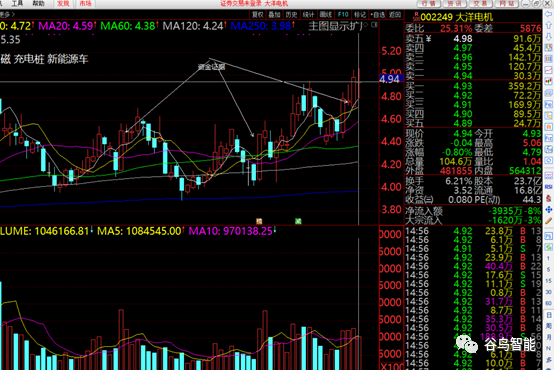Click the 4.94 price marker on axis
554x370 pixels.
[x=391, y=79]
